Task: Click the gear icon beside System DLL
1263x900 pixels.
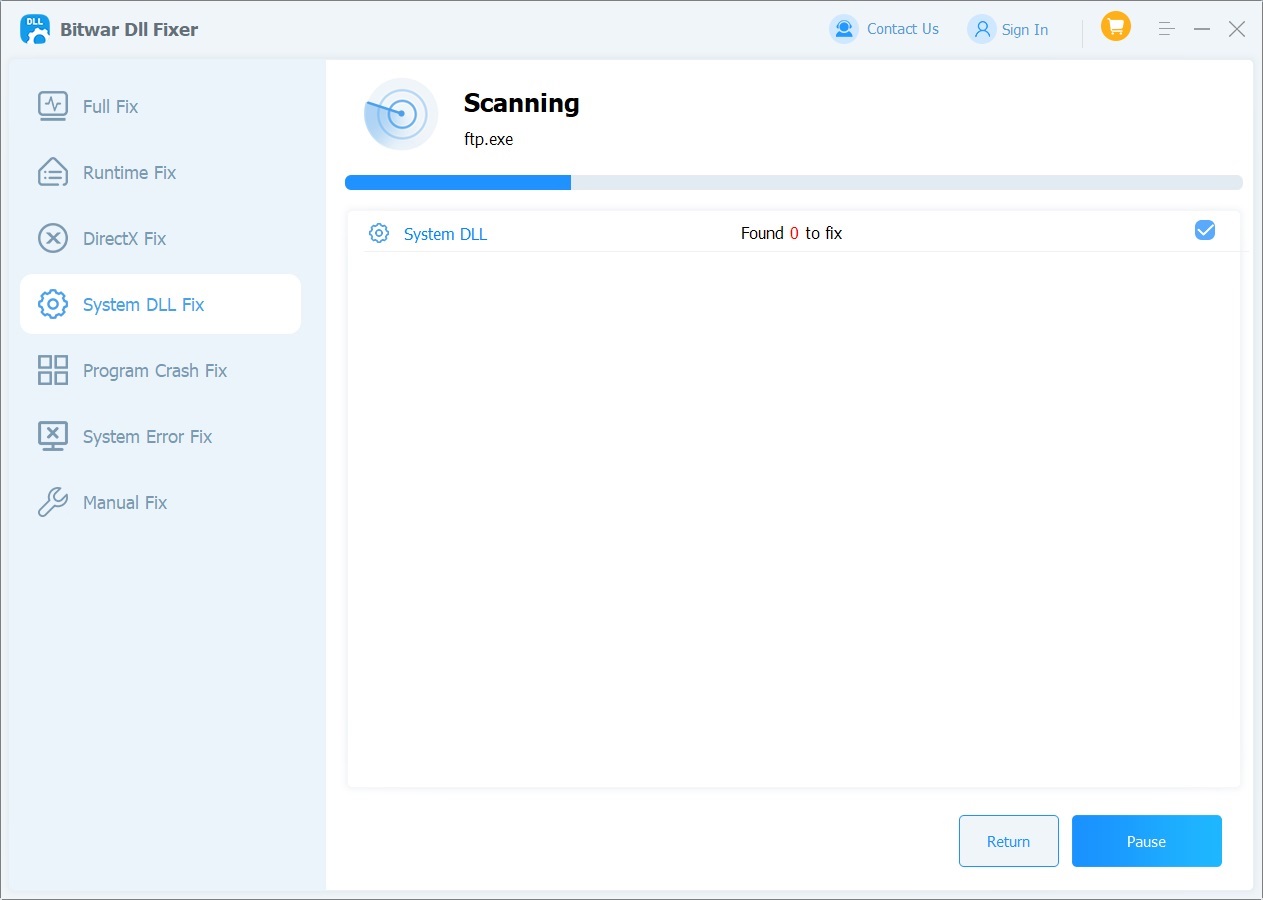Action: (379, 233)
